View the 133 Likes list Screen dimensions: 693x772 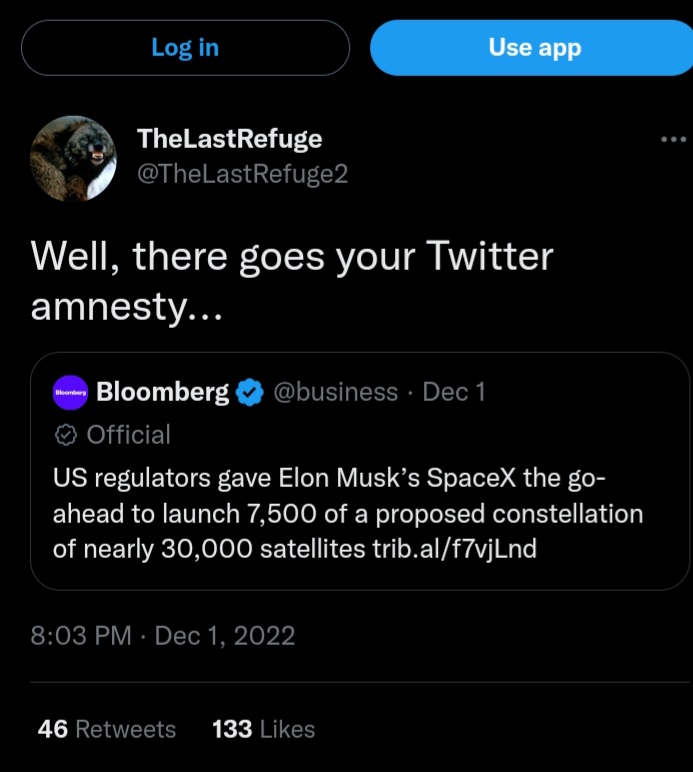click(x=263, y=730)
